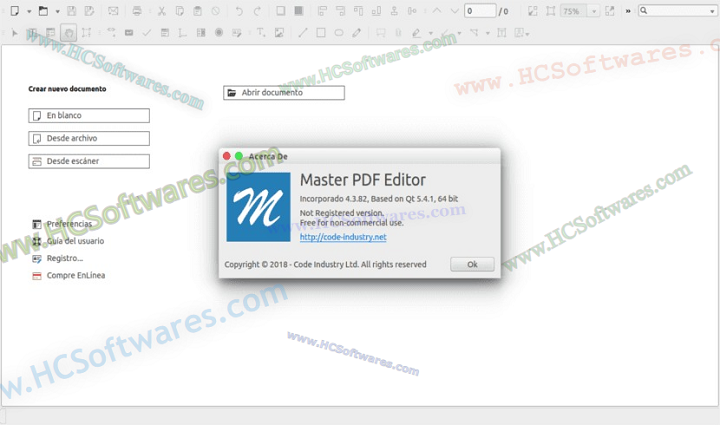Image resolution: width=720 pixels, height=425 pixels.
Task: Select the arrow pointer tool
Action: point(14,32)
